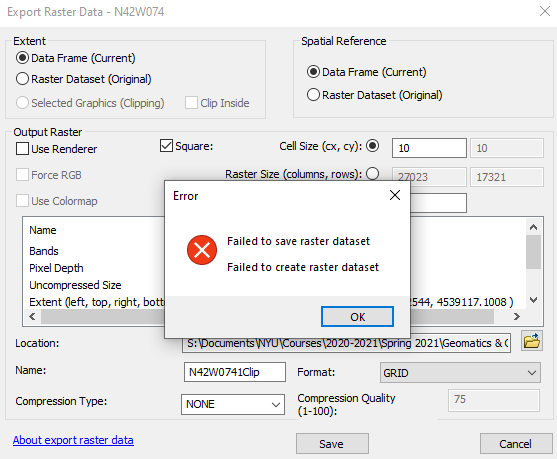Click the properties list scroll up arrow
This screenshot has width=557, height=459.
click(x=533, y=227)
